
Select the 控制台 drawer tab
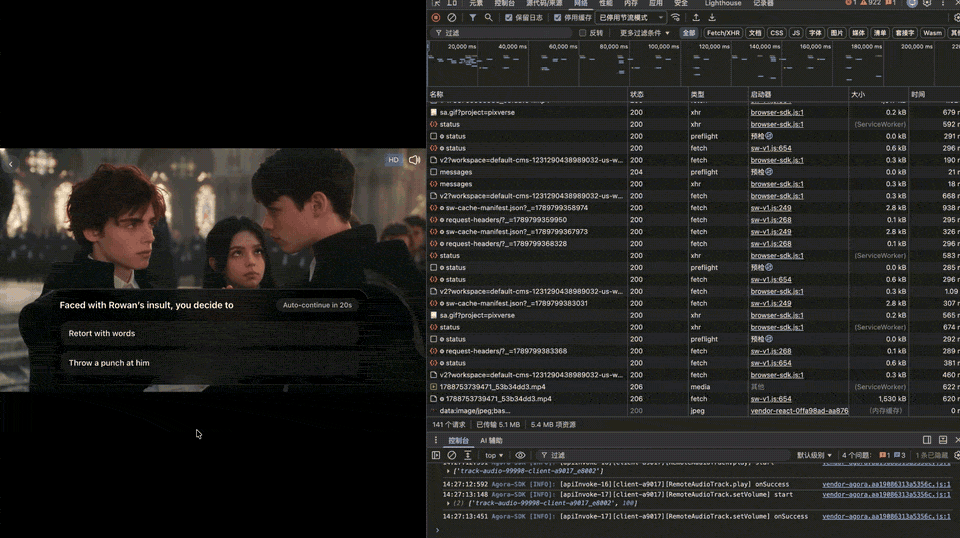(459, 440)
